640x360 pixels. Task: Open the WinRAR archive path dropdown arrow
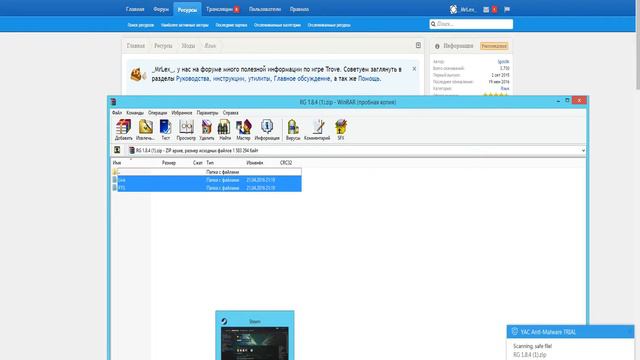(583, 151)
